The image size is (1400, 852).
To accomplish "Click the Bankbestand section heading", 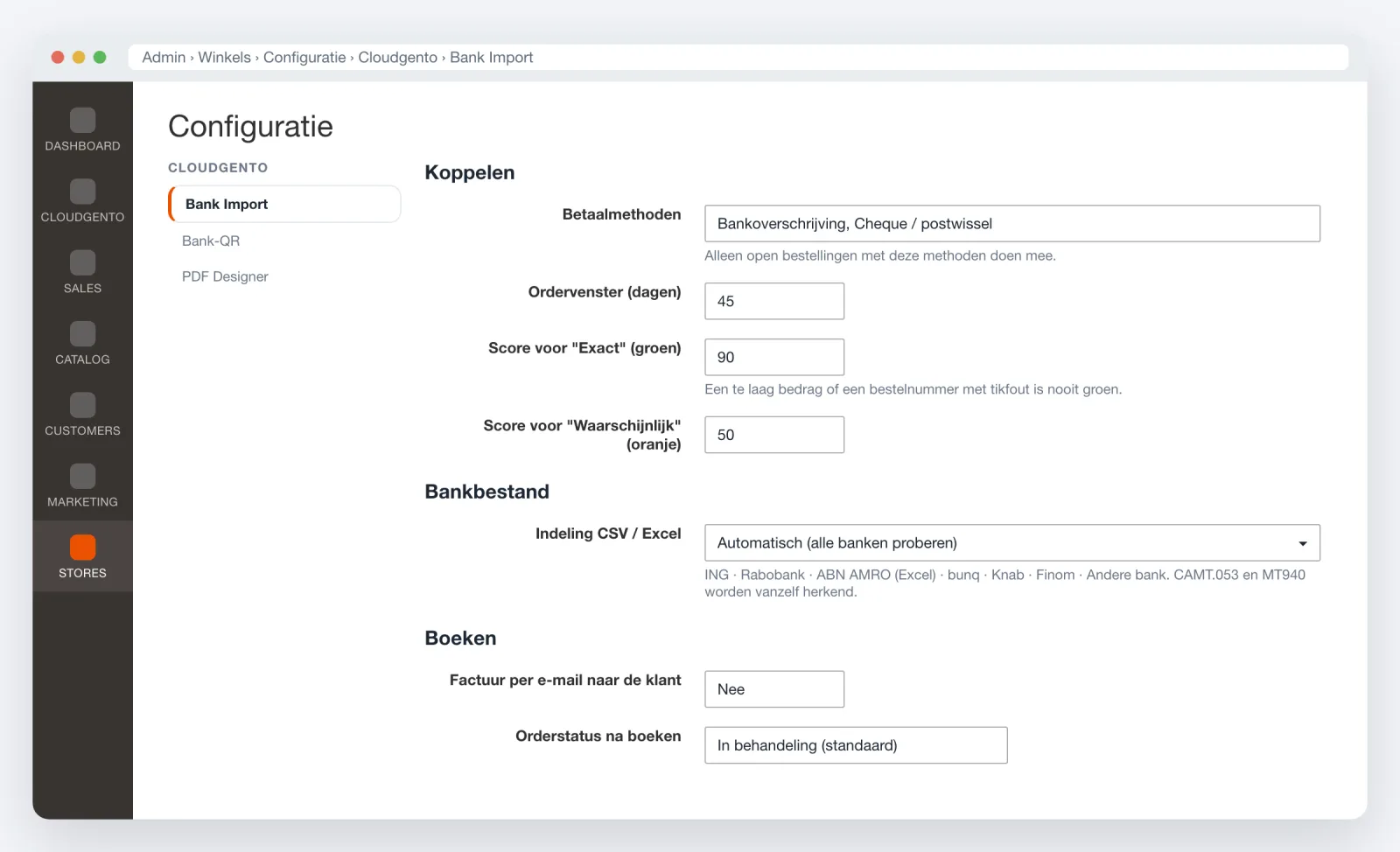I will pos(486,492).
